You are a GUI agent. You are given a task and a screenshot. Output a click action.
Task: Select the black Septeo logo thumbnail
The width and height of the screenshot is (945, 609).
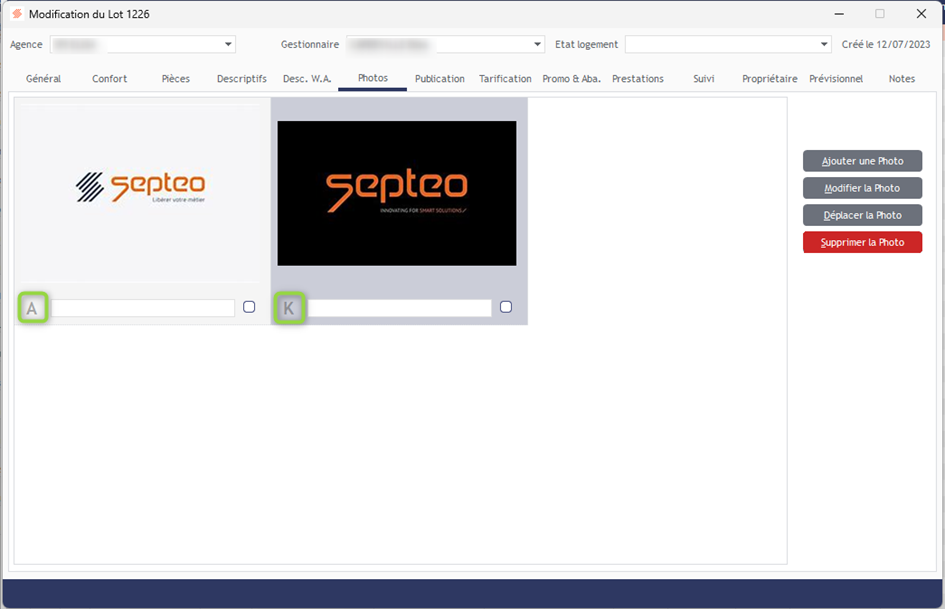tap(396, 193)
